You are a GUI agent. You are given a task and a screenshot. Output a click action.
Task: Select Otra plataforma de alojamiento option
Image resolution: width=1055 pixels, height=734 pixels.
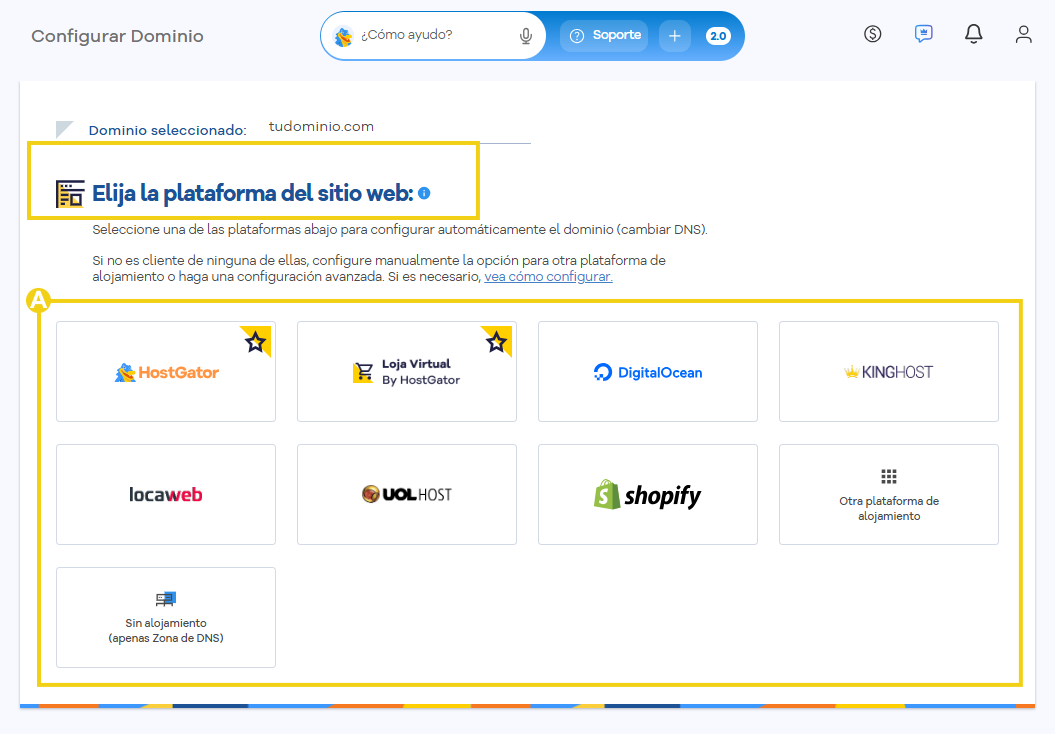[x=889, y=494]
